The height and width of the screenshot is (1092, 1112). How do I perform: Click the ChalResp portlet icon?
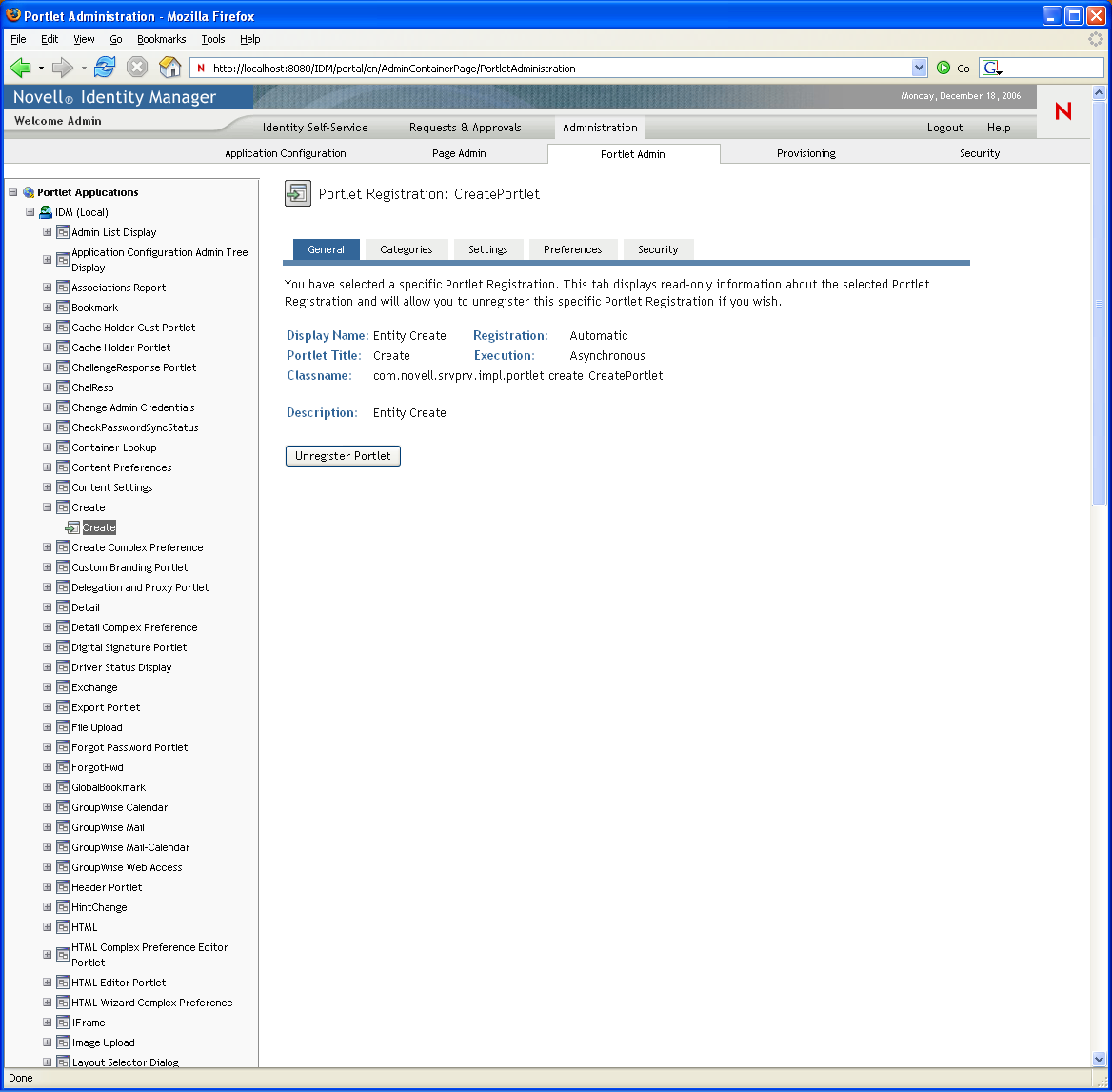pyautogui.click(x=63, y=387)
